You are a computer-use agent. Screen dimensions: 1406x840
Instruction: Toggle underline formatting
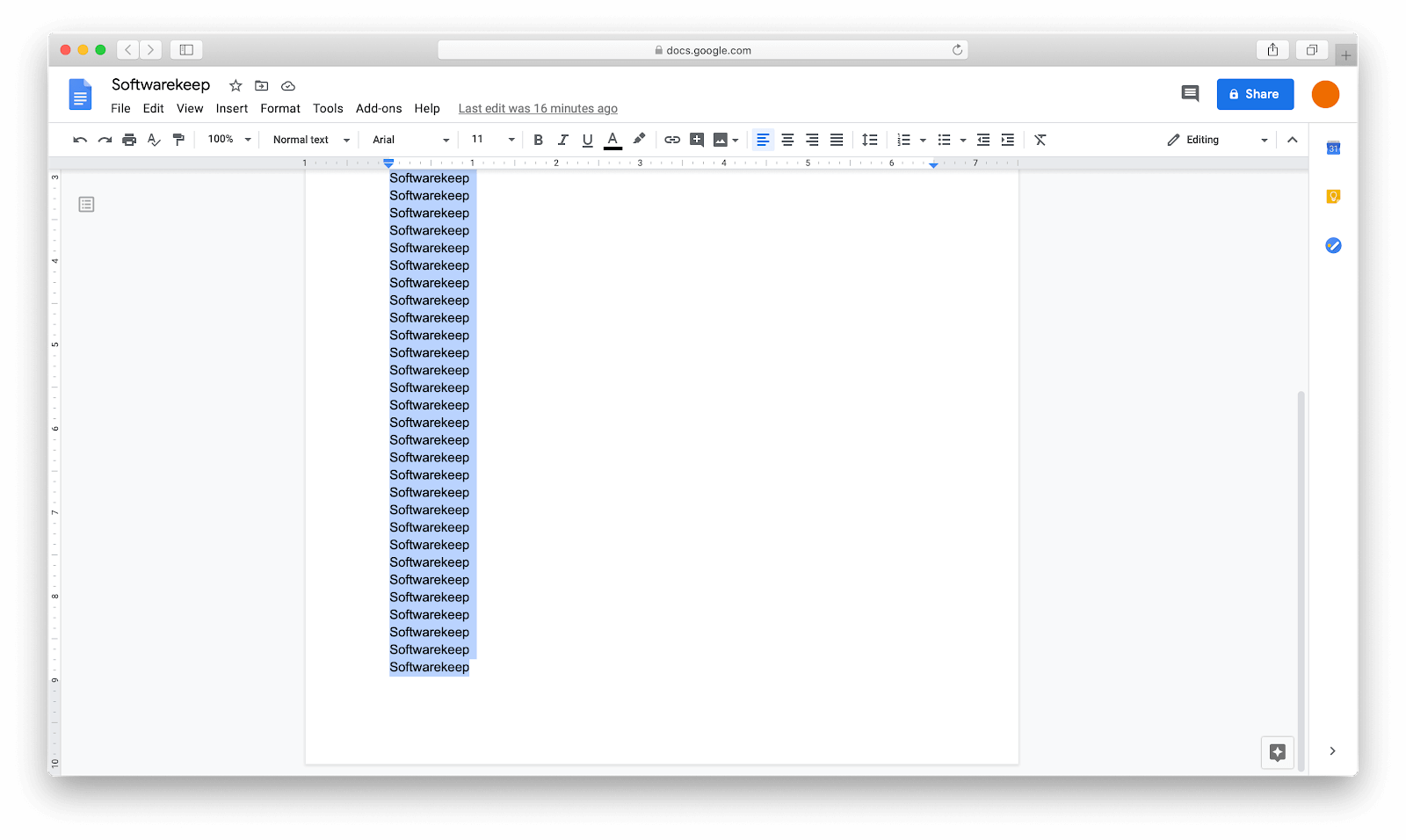pos(588,140)
